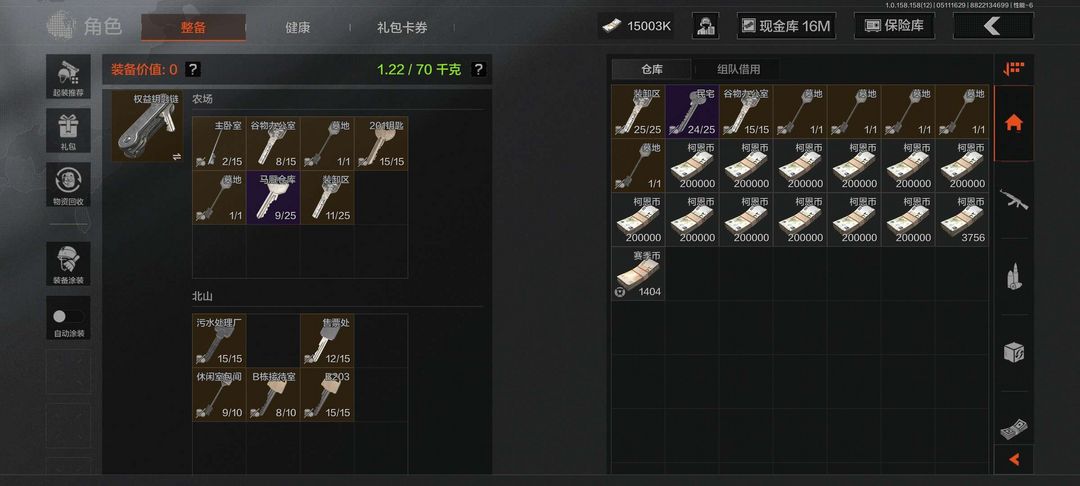1080x486 pixels.
Task: Collapse the warehouse sidebar orange arrow
Action: pos(1014,459)
